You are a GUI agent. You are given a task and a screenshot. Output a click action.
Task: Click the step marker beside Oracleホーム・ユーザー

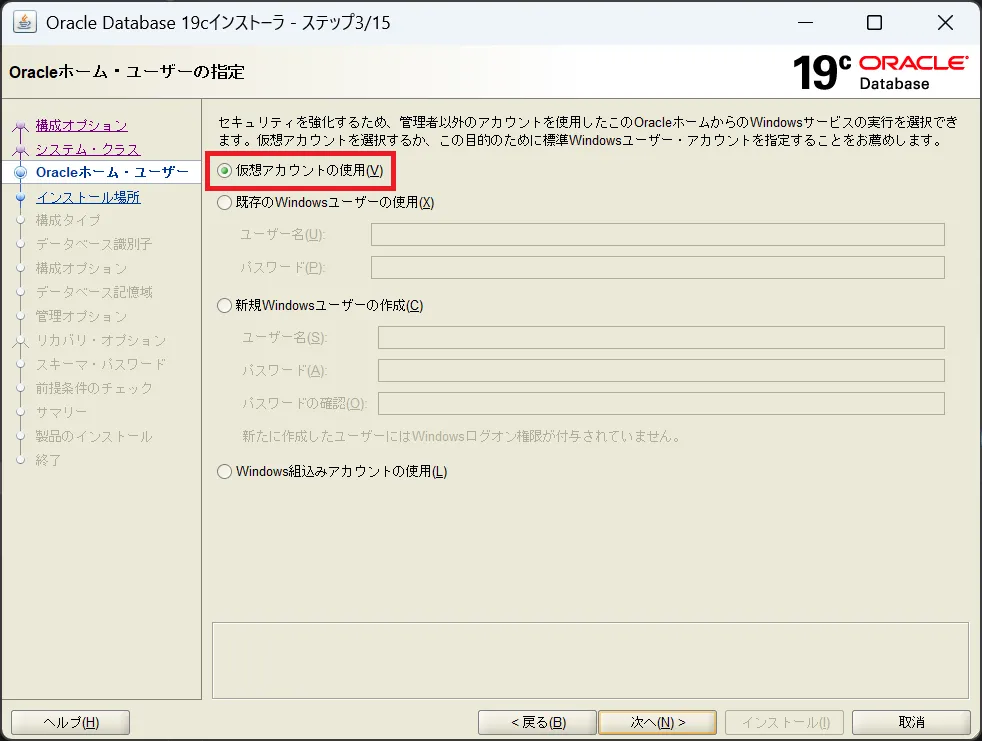point(21,172)
